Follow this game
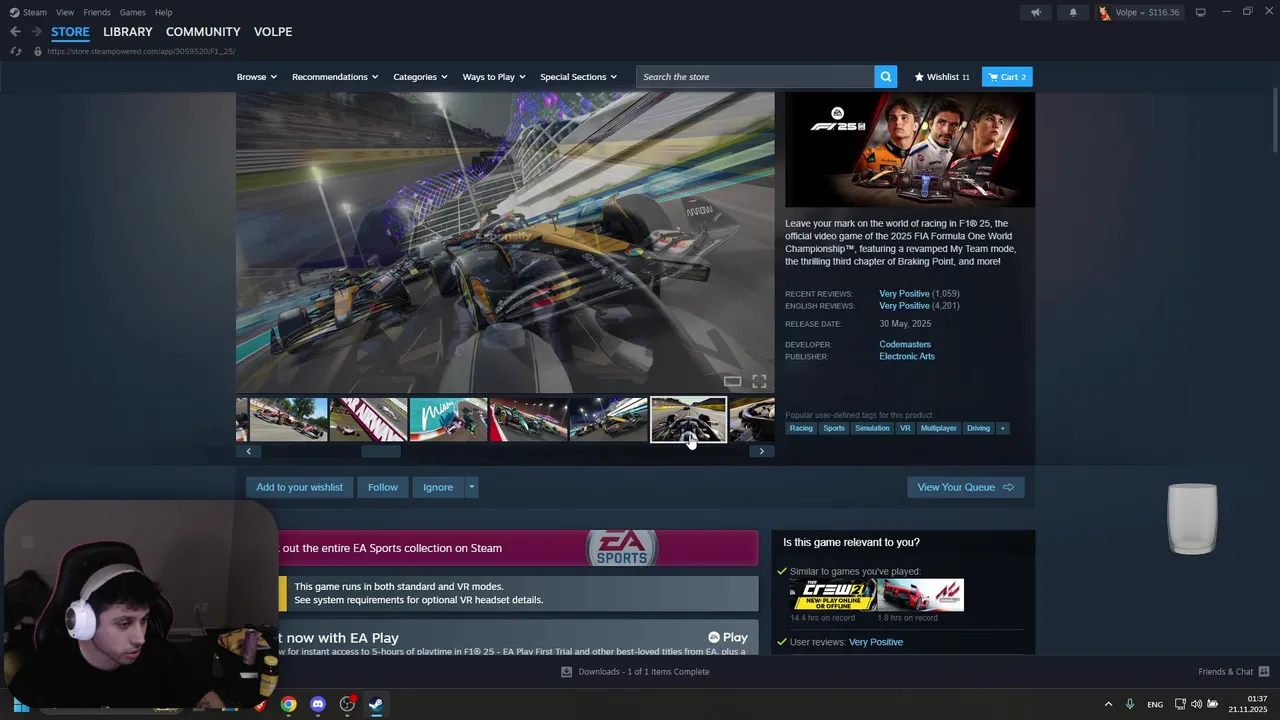This screenshot has width=1280, height=720. [x=383, y=487]
